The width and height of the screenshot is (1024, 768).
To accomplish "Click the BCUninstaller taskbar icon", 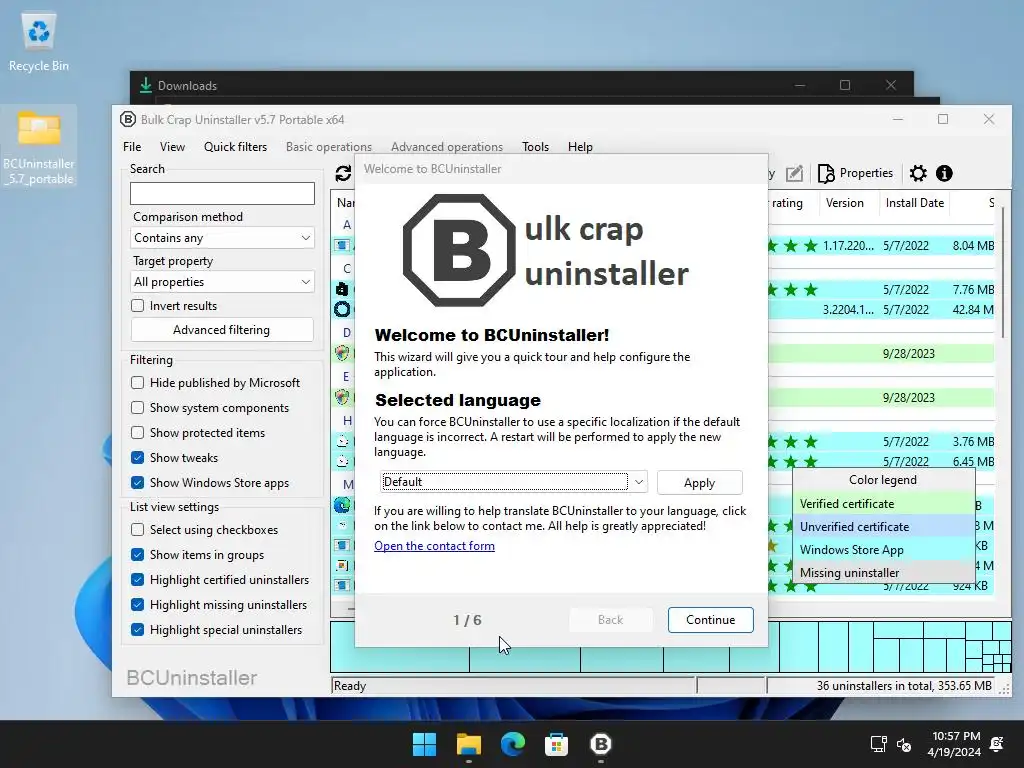I will [601, 744].
